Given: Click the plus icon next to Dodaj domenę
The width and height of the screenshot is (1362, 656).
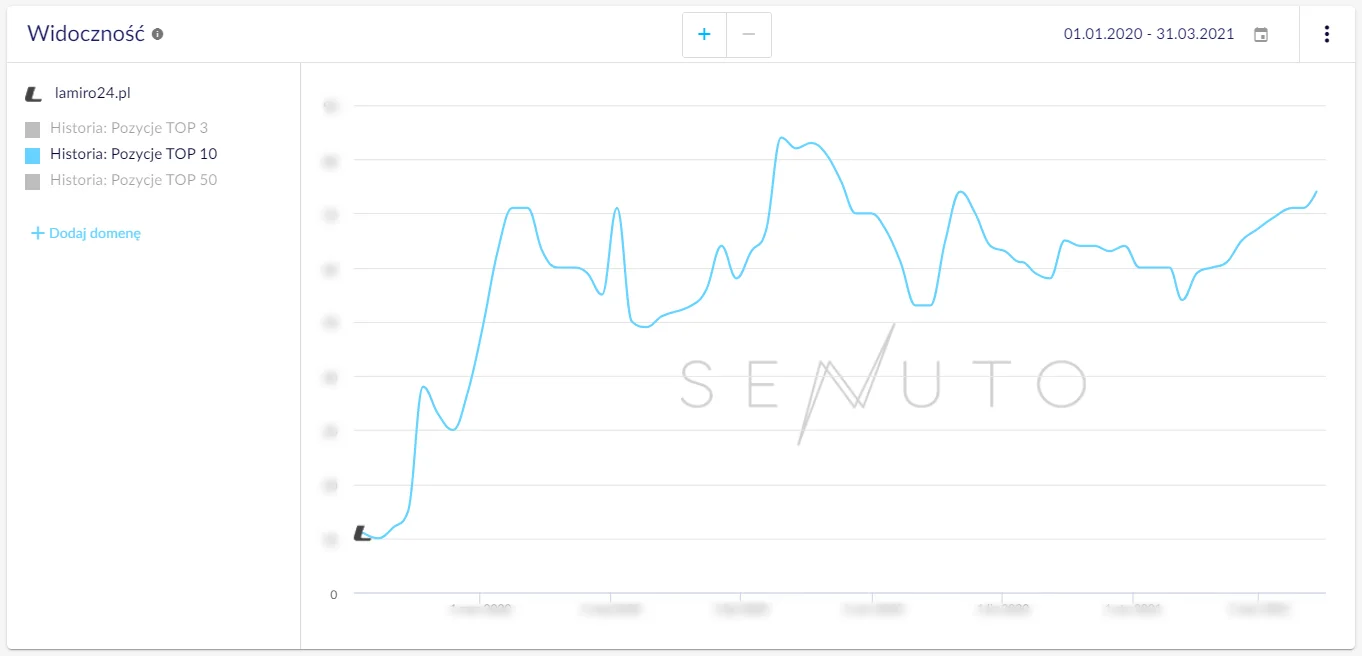Looking at the screenshot, I should tap(38, 233).
